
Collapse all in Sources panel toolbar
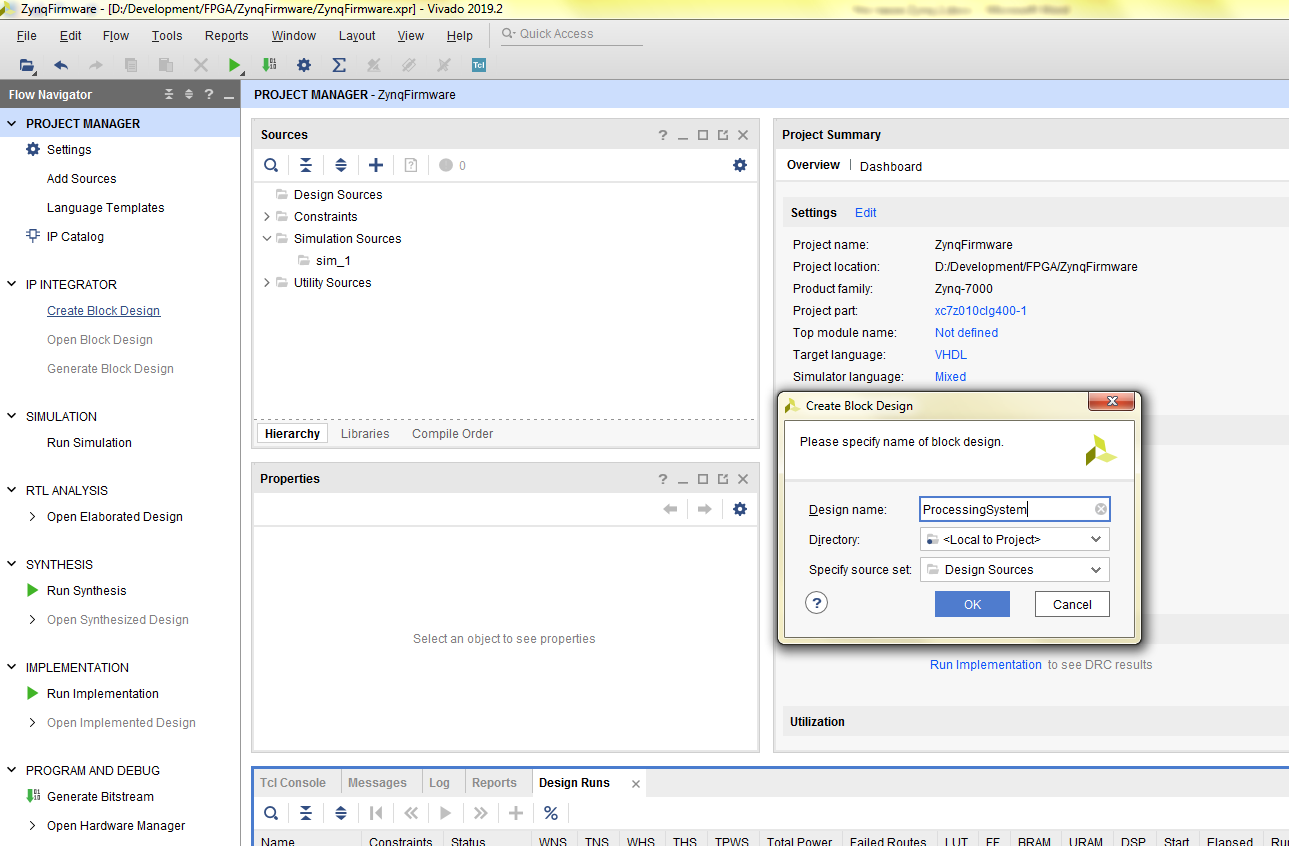click(x=306, y=165)
